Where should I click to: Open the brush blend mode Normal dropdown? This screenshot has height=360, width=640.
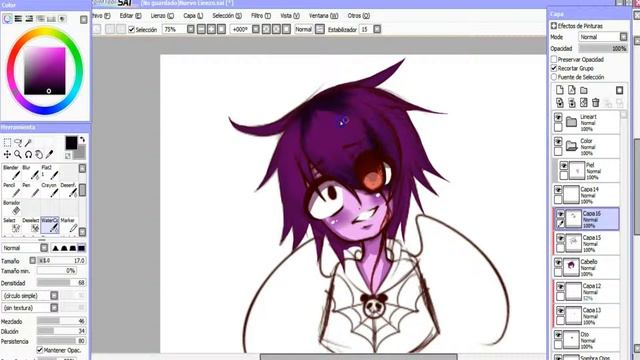coord(44,248)
